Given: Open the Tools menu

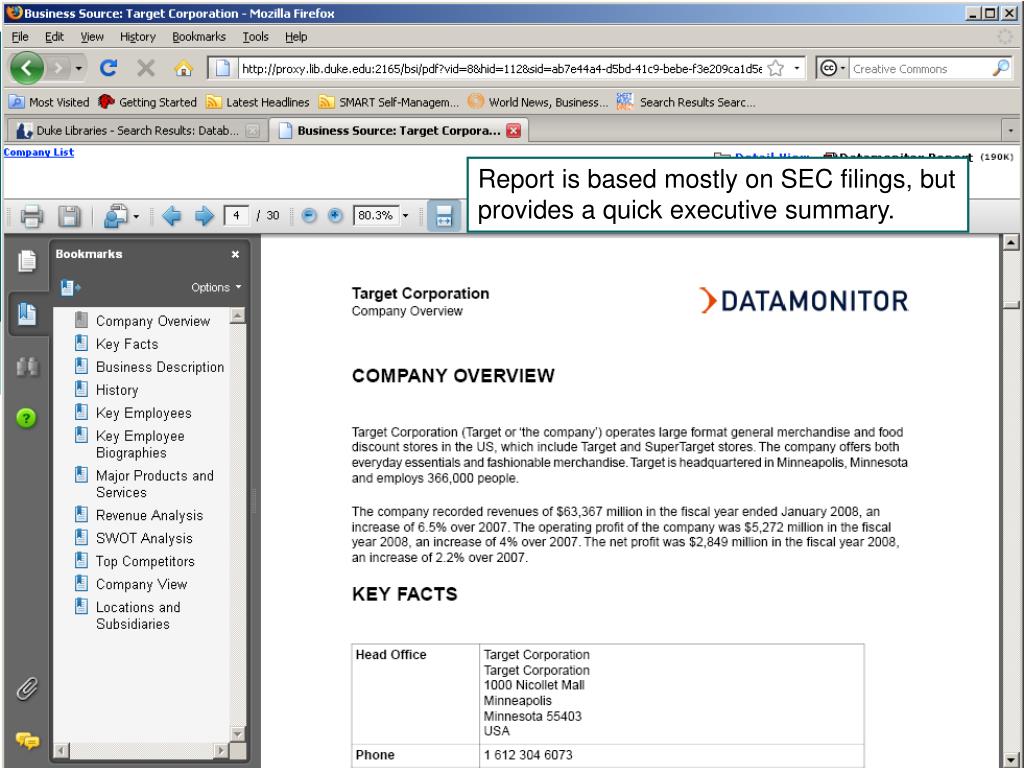Looking at the screenshot, I should pyautogui.click(x=255, y=37).
